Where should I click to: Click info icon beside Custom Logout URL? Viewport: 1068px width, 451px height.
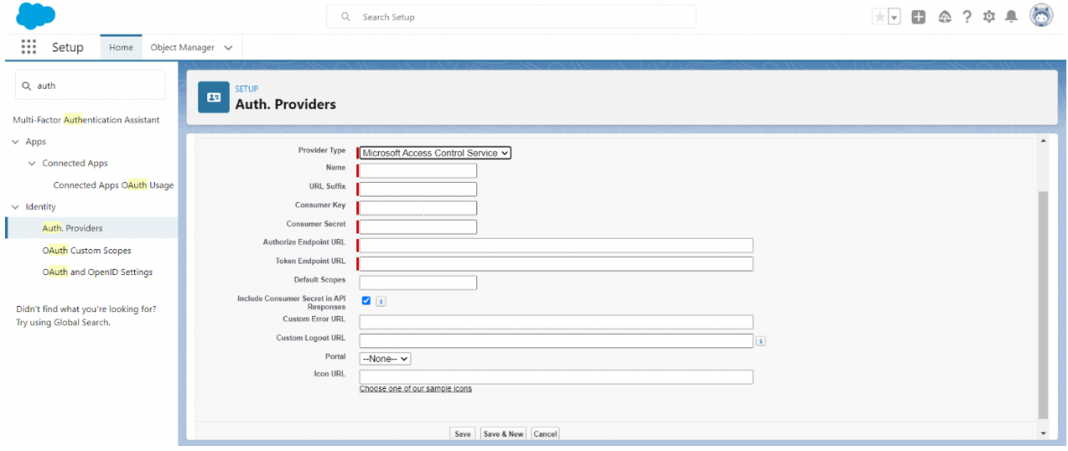click(760, 341)
